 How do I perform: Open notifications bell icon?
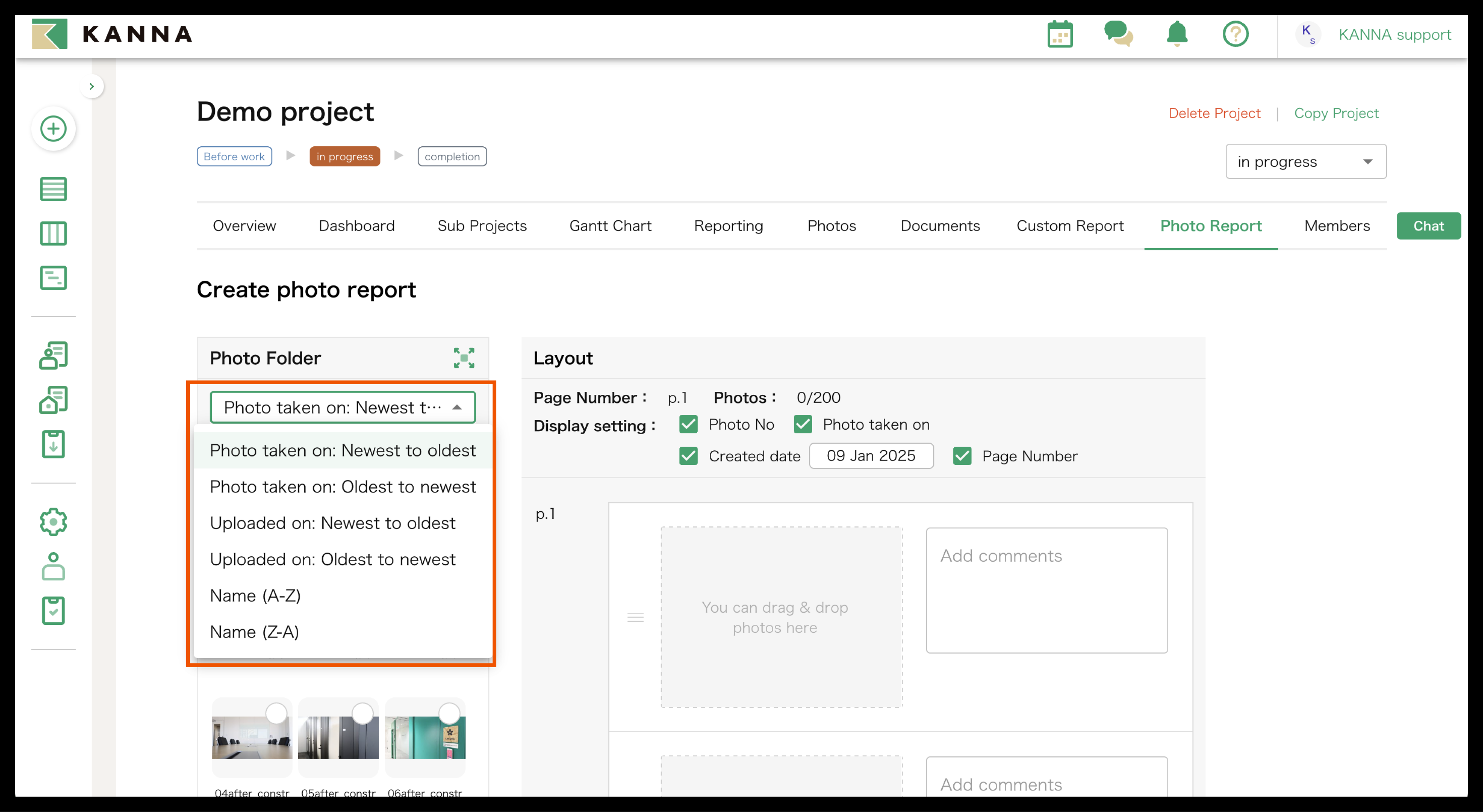1177,34
